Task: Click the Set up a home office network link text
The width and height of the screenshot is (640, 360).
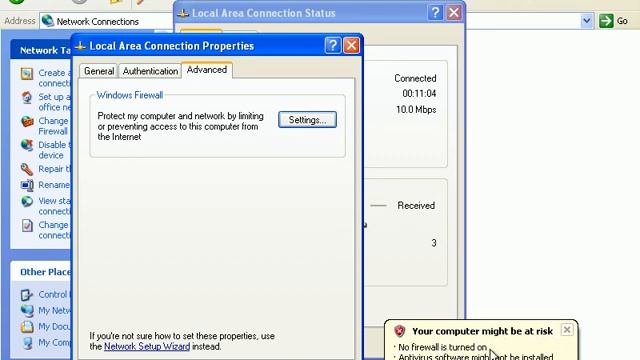Action: (54, 102)
